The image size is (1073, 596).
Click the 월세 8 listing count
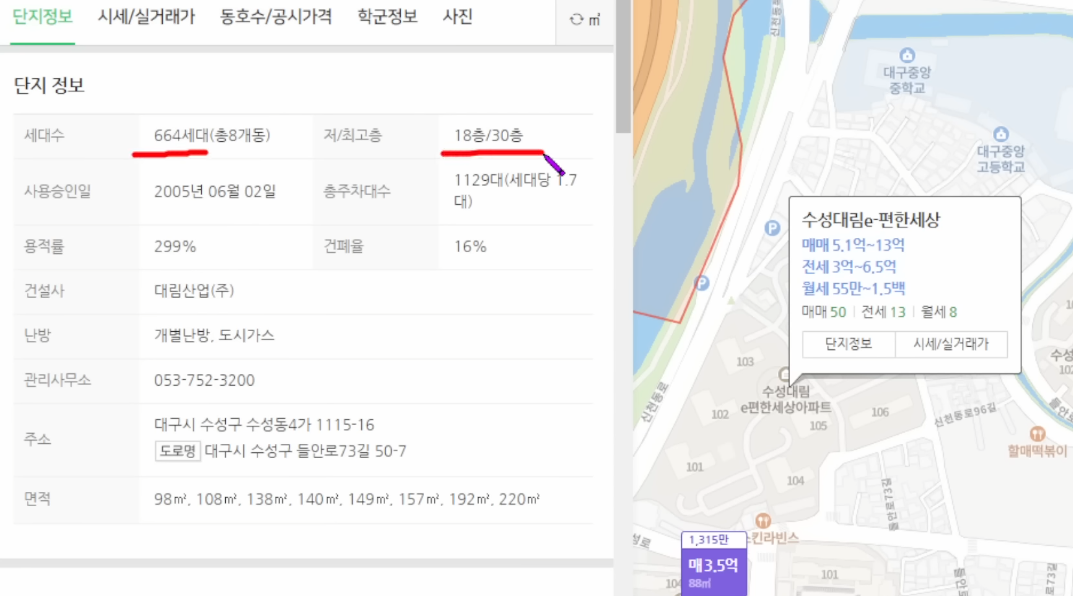click(939, 312)
